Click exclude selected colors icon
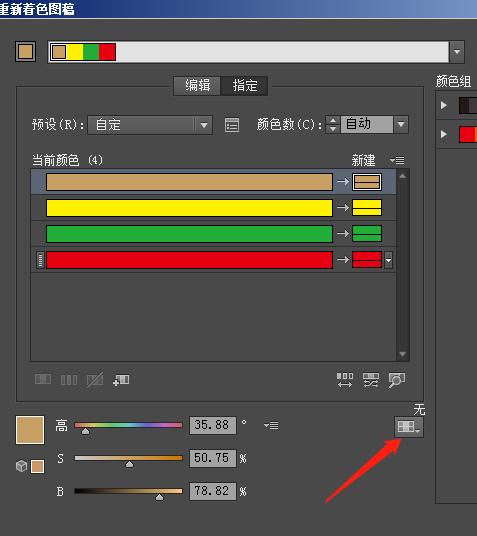Screen dimensions: 477x536 95,380
